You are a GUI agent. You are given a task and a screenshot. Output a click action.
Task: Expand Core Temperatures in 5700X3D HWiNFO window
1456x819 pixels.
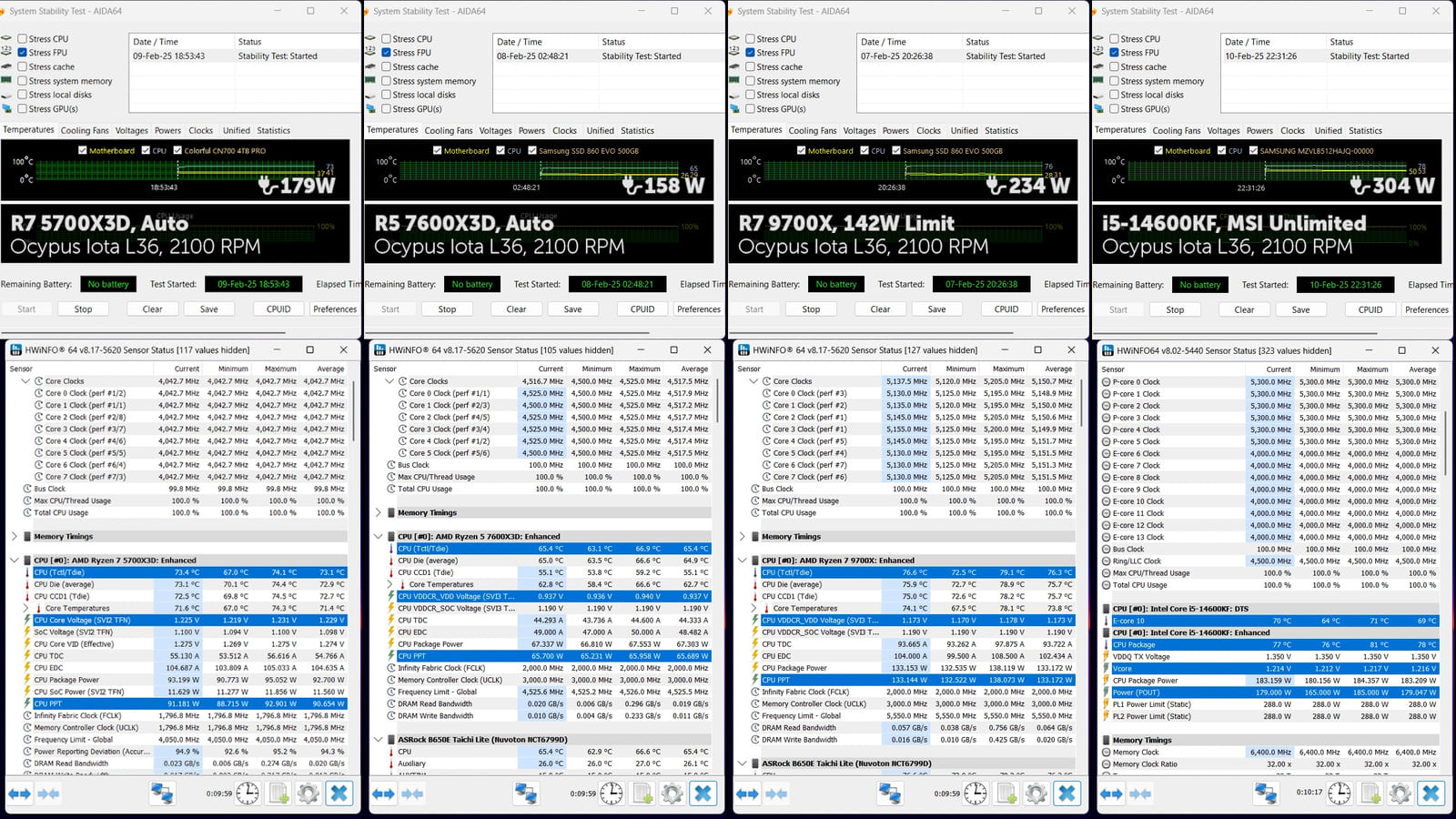pyautogui.click(x=26, y=608)
